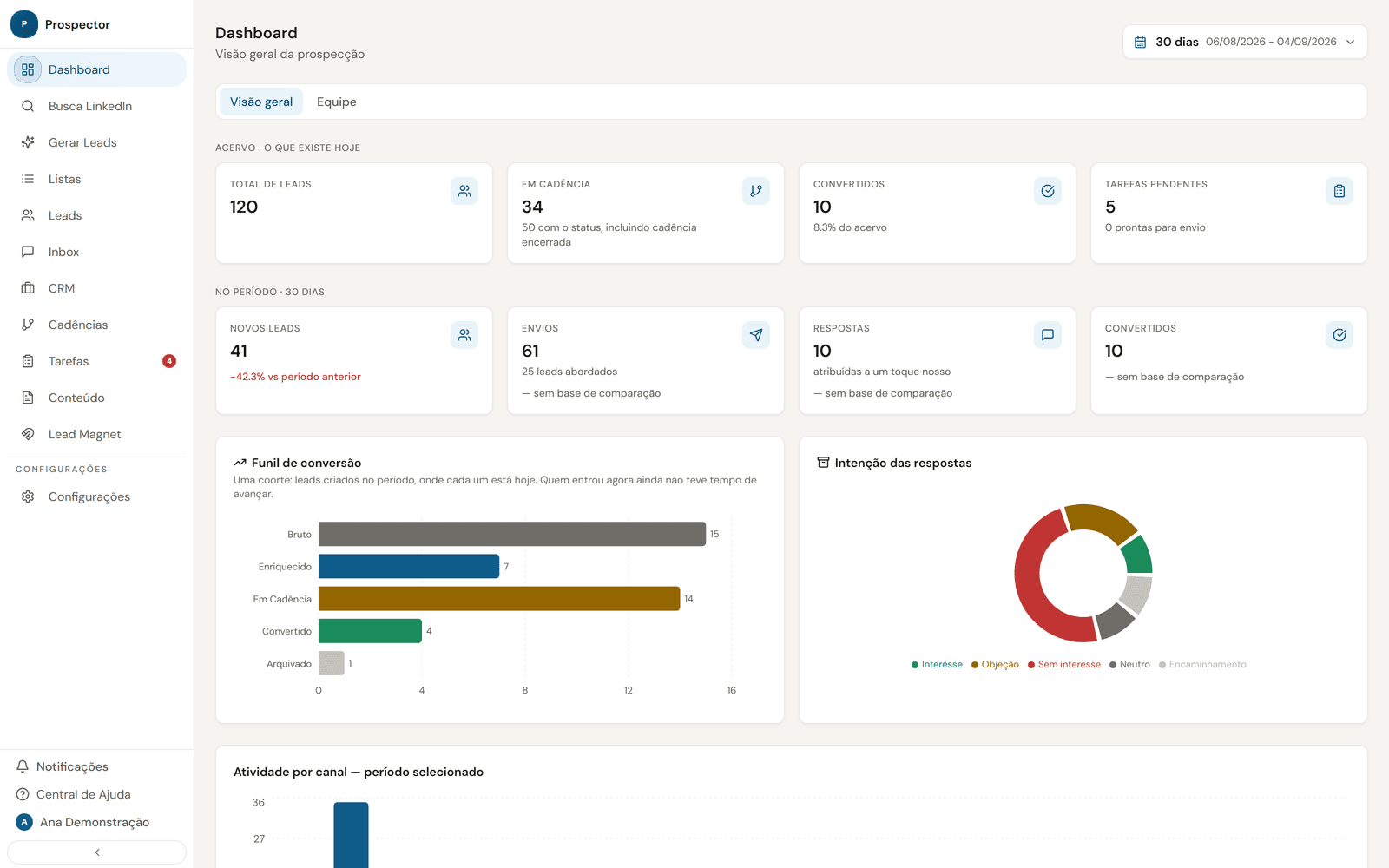Click the Lead Magnet icon
Image resolution: width=1389 pixels, height=868 pixels.
point(28,434)
